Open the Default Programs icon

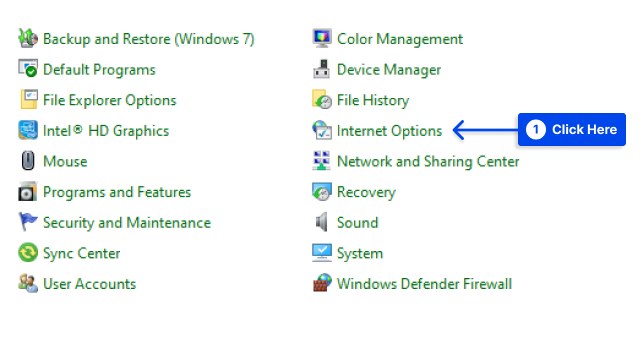[x=28, y=69]
